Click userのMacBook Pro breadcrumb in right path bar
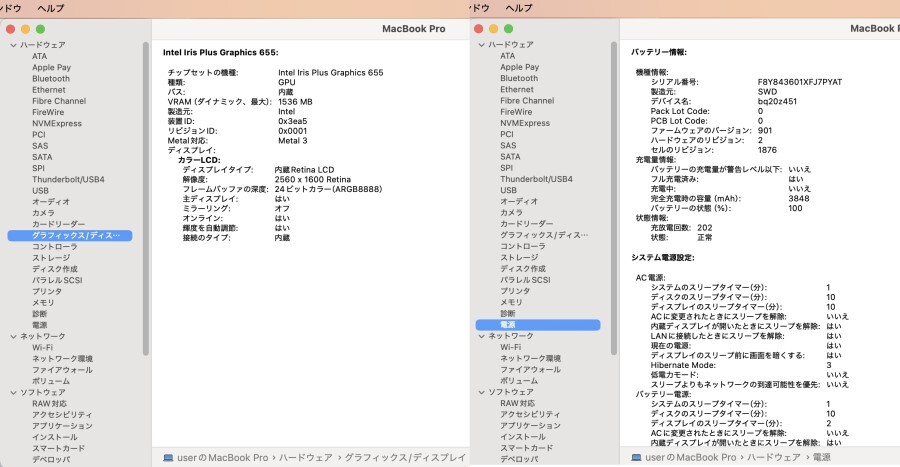The image size is (900, 467). click(x=690, y=457)
